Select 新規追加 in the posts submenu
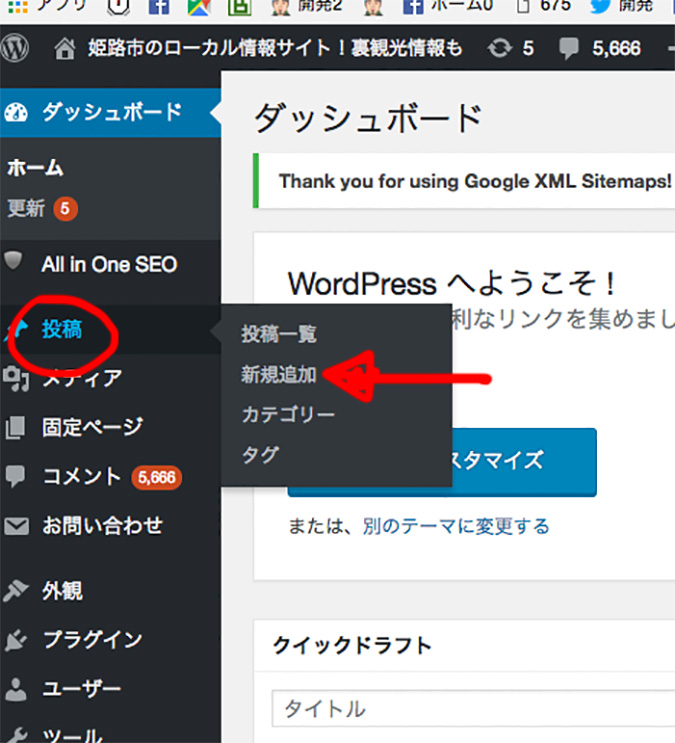The height and width of the screenshot is (743, 675). 278,374
